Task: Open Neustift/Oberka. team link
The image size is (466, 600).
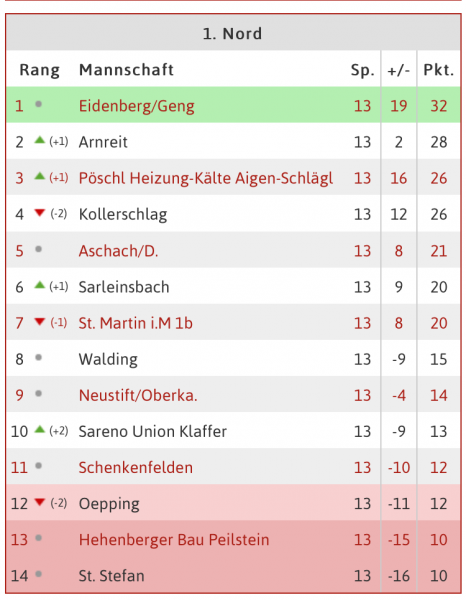Action: [x=138, y=395]
